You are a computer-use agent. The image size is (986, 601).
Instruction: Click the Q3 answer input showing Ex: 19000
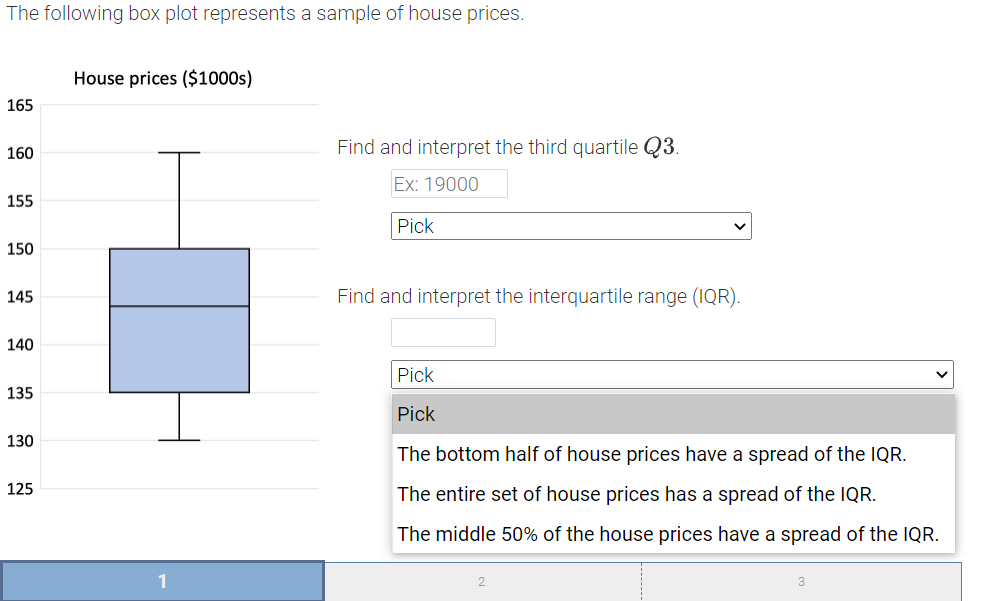tap(448, 183)
